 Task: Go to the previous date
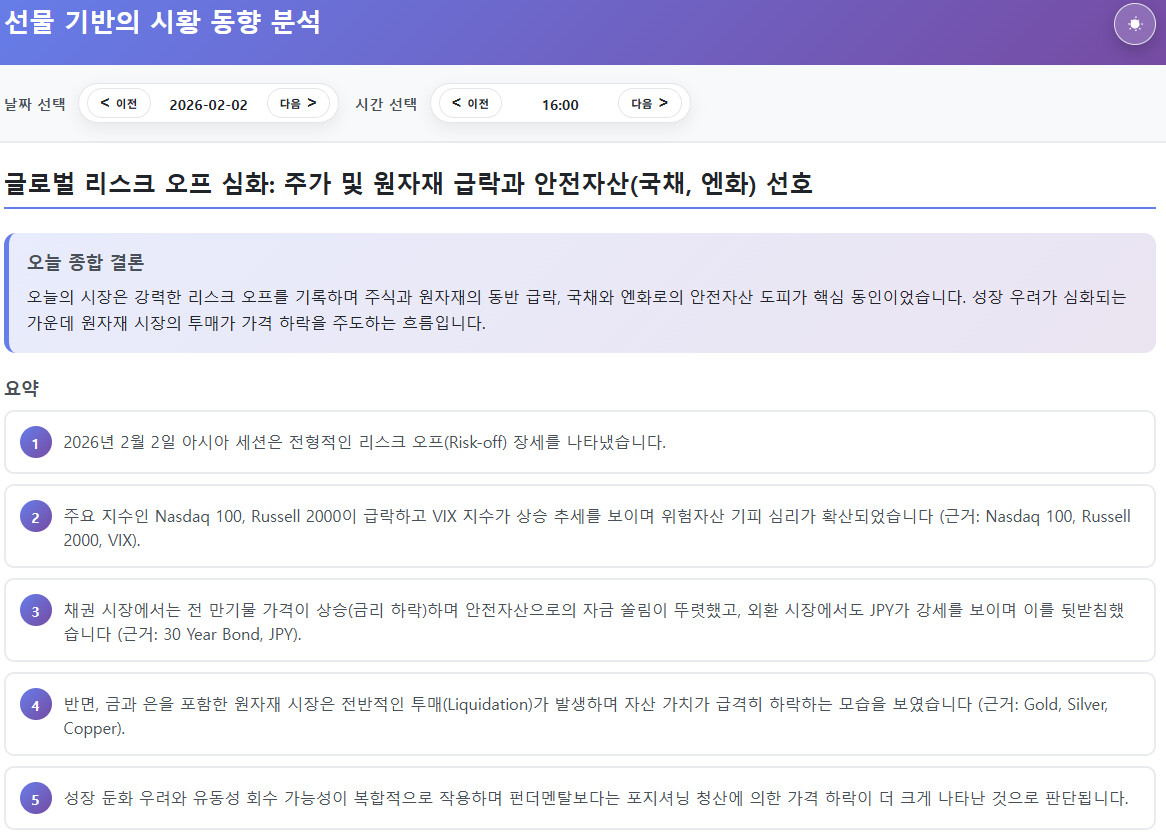pos(119,103)
